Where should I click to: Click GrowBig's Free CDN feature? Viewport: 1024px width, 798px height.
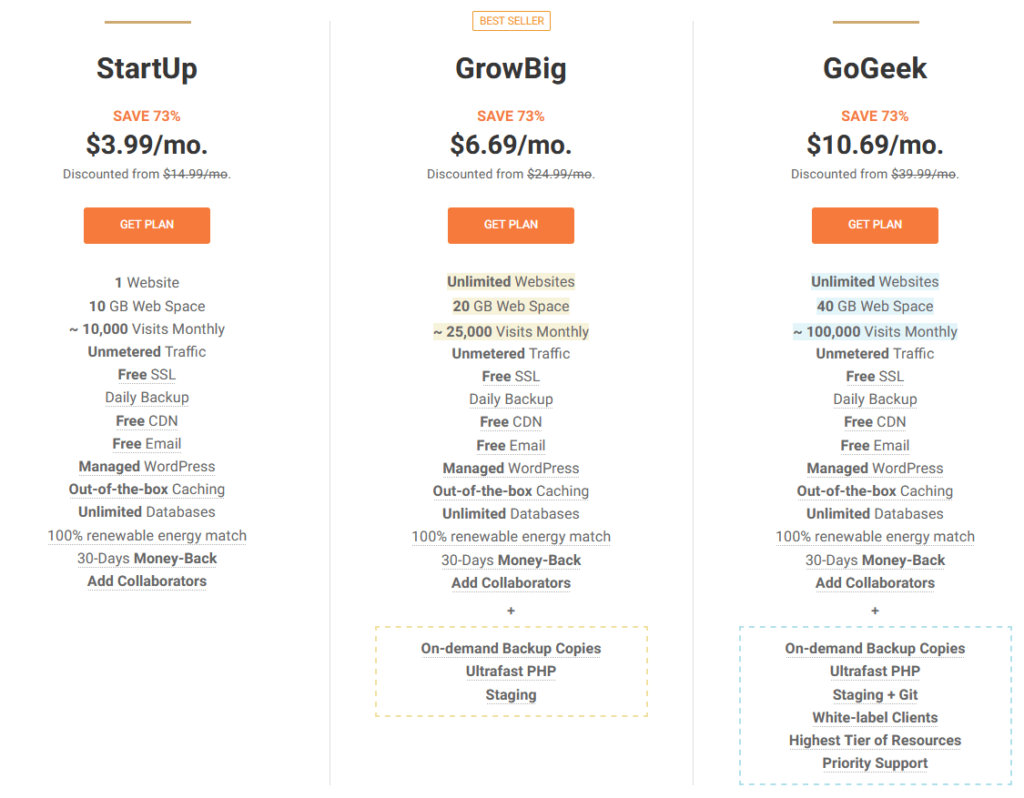tap(511, 423)
